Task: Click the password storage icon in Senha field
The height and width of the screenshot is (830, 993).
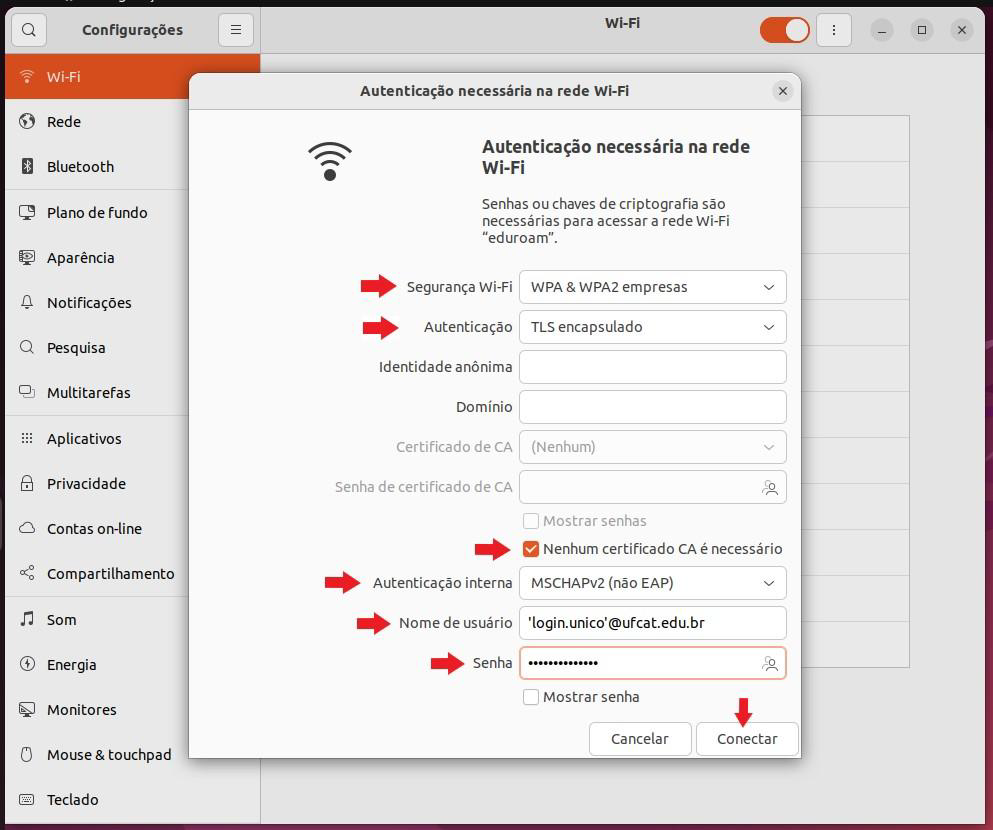Action: 770,663
